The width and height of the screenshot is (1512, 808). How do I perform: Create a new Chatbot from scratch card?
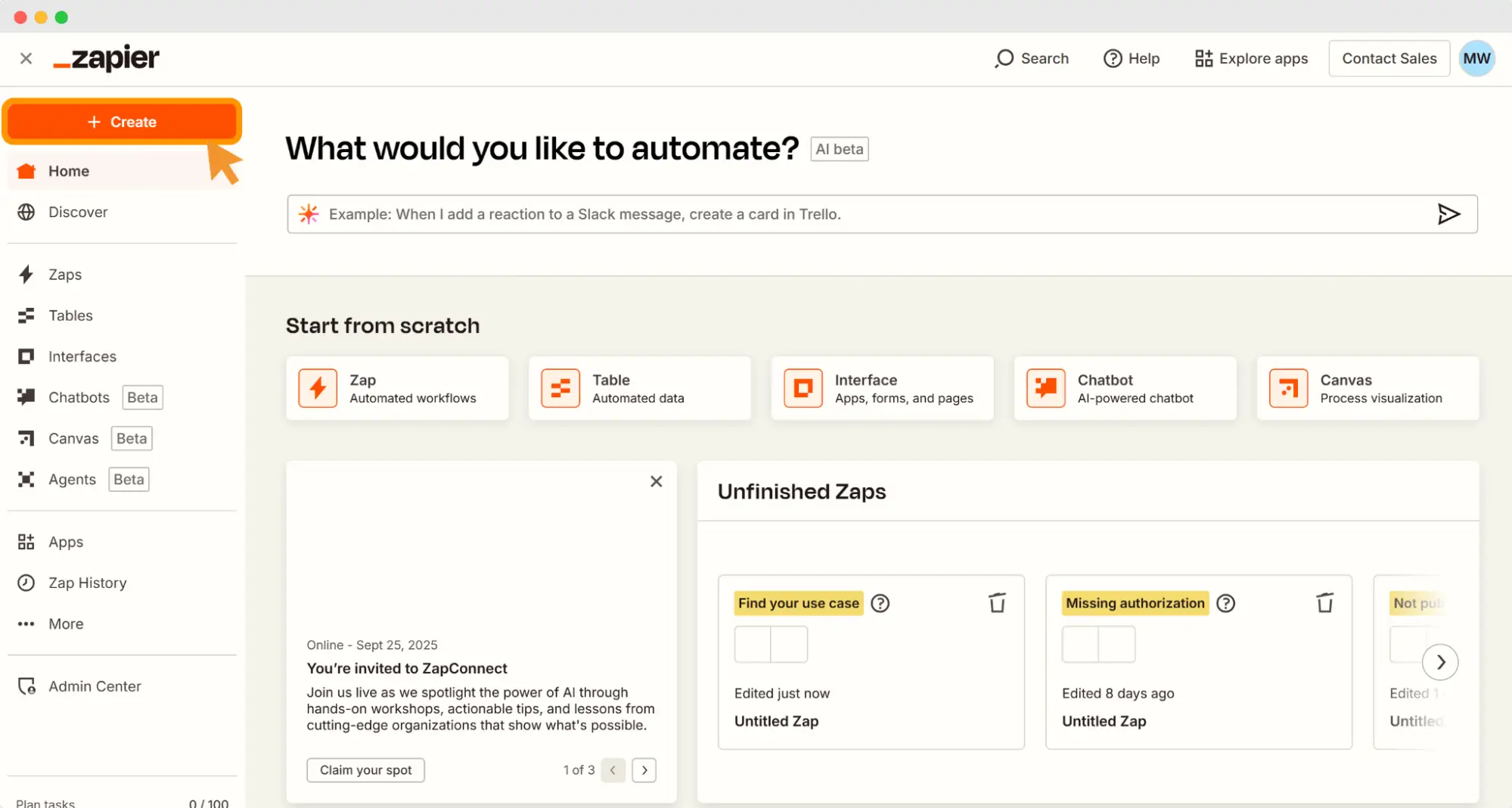click(x=1125, y=388)
